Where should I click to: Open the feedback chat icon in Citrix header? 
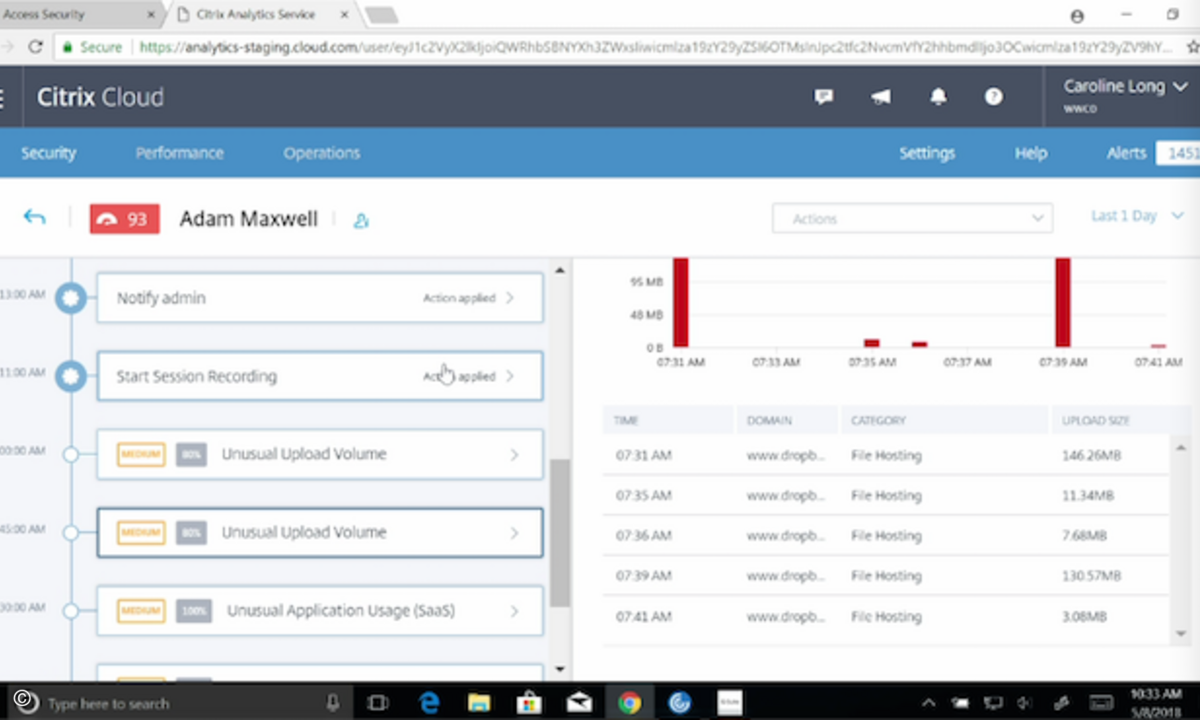pos(824,97)
